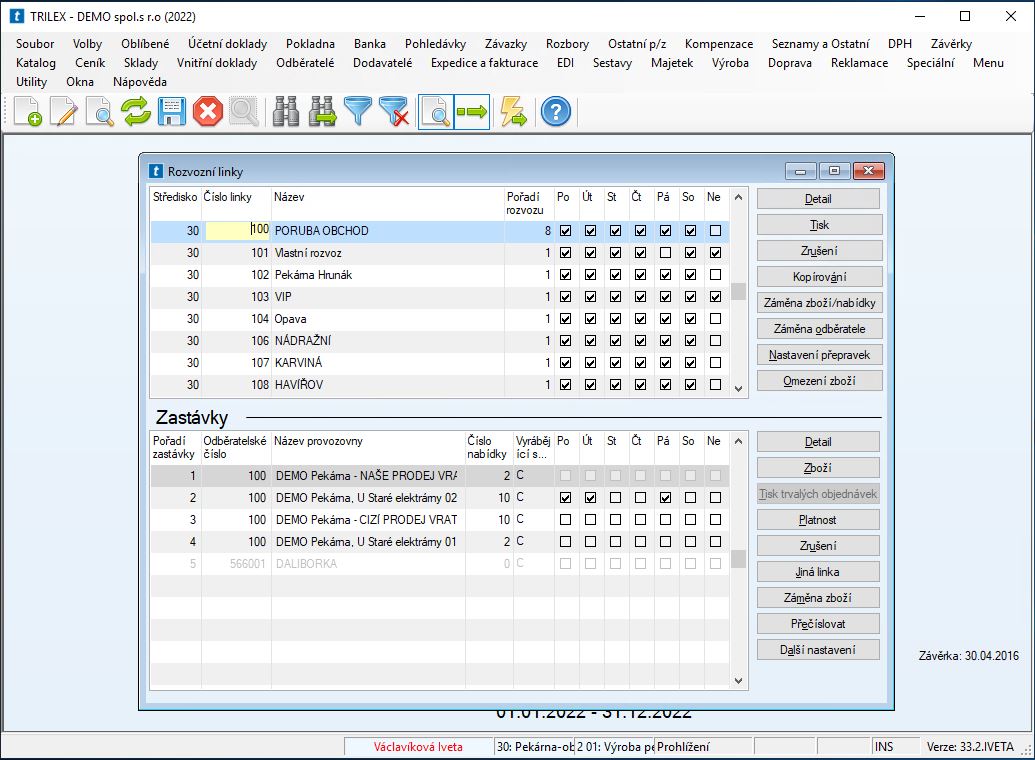Toggle the highlighted document preview icon

436,112
